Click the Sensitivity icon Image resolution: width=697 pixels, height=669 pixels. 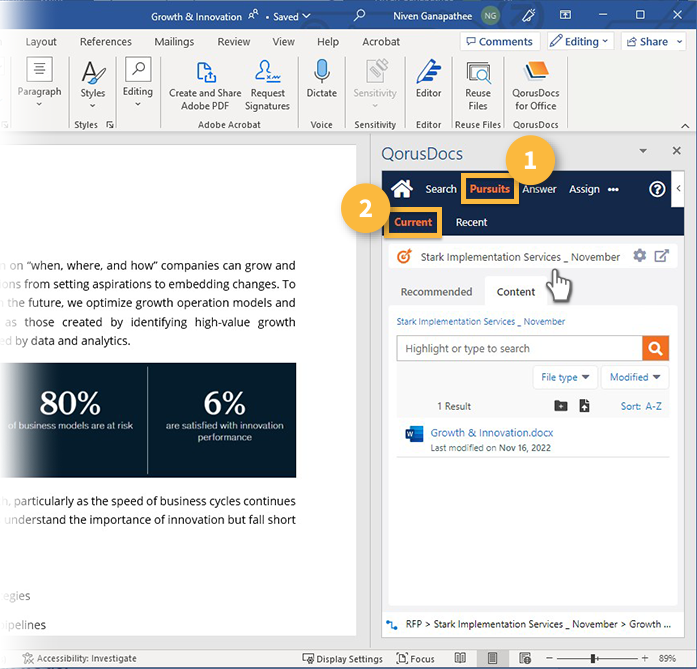pyautogui.click(x=376, y=71)
